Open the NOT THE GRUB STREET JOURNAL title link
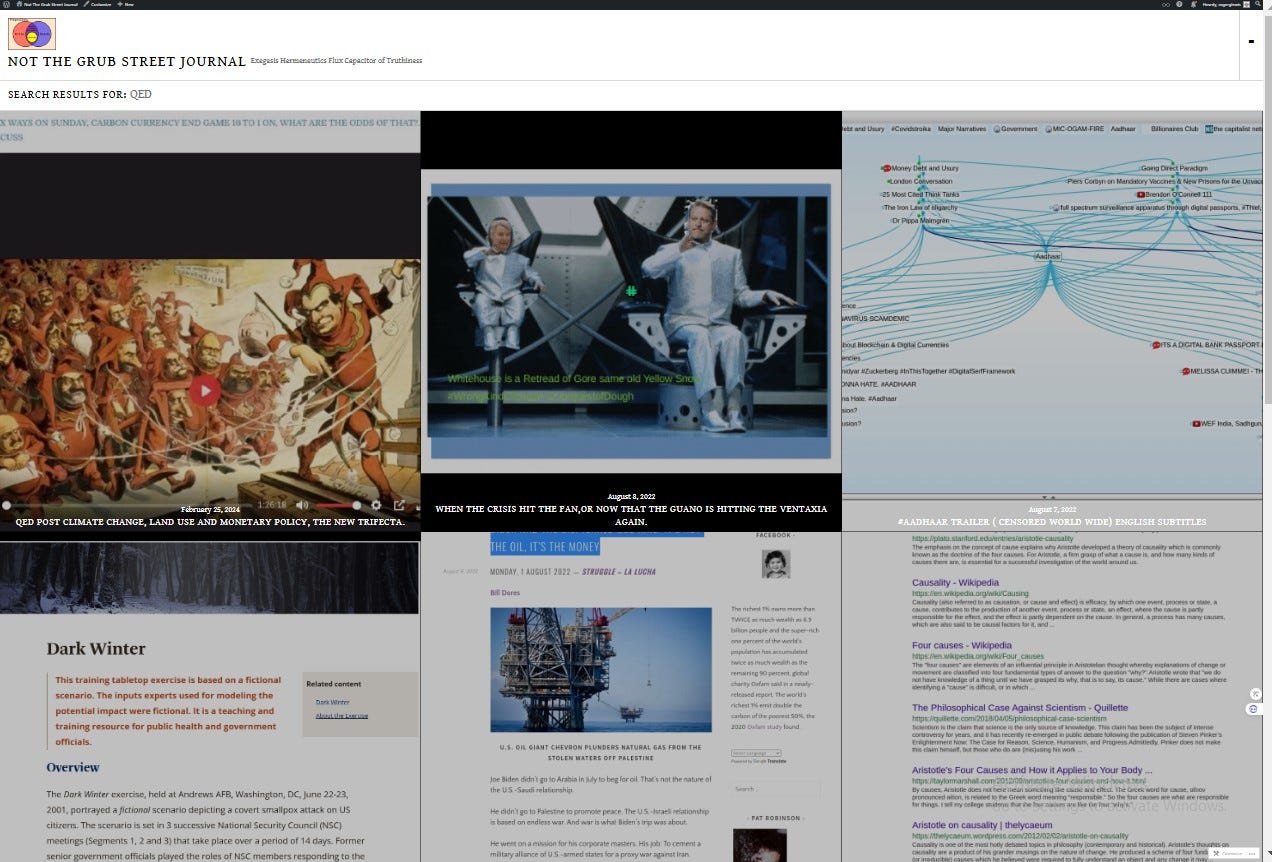 [127, 62]
